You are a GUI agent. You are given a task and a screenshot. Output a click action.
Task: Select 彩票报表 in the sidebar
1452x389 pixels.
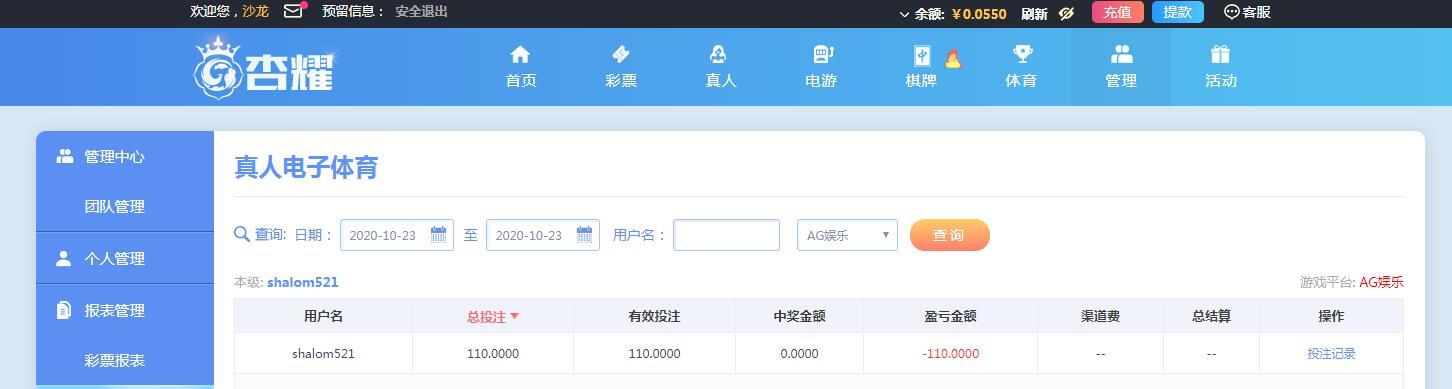(x=114, y=360)
